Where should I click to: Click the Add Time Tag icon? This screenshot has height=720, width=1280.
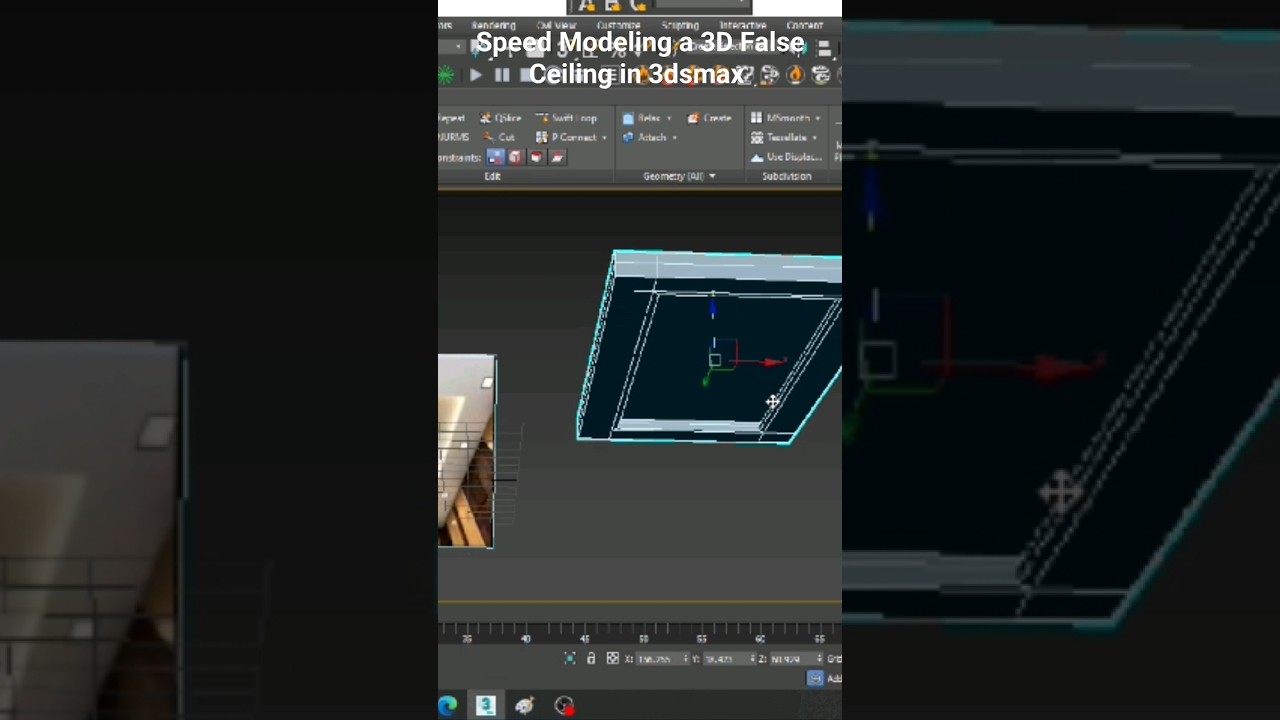tap(815, 678)
